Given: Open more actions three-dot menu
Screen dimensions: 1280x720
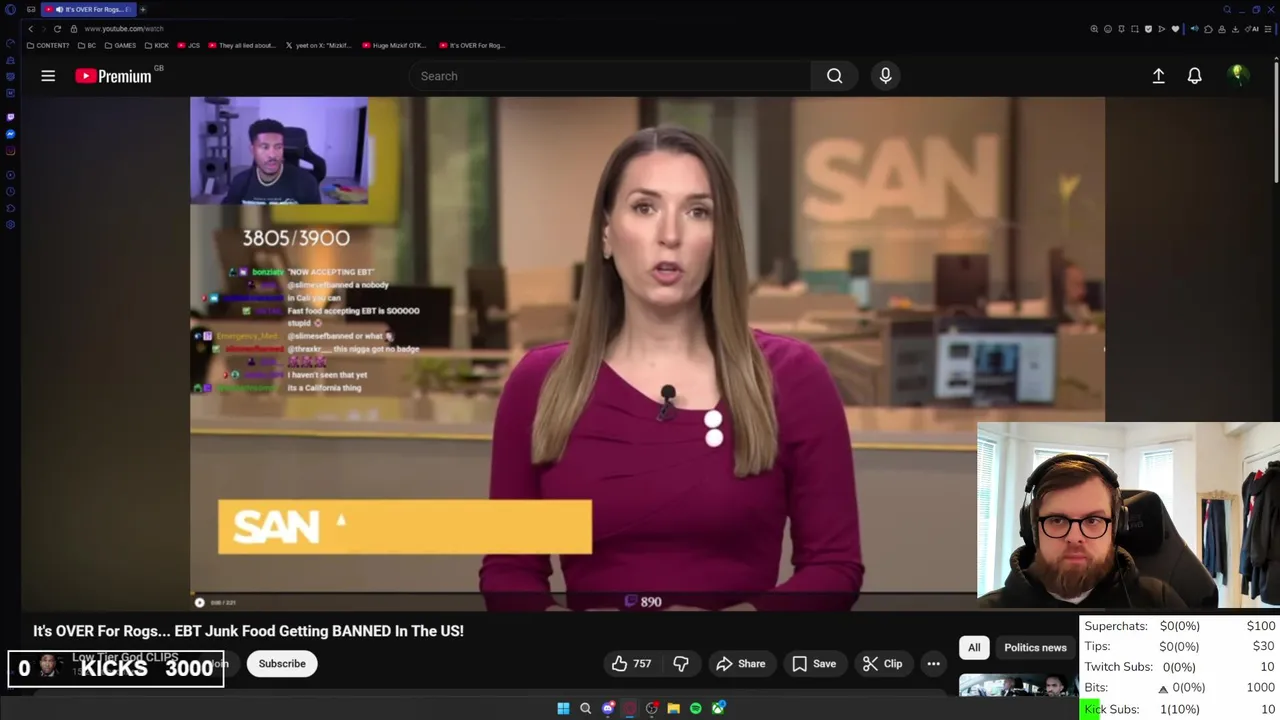Looking at the screenshot, I should [x=933, y=664].
